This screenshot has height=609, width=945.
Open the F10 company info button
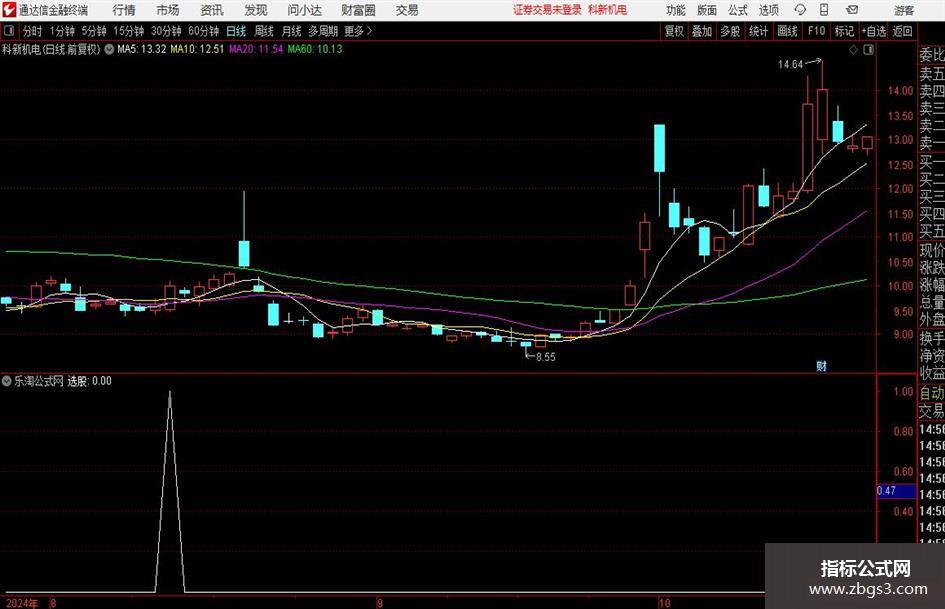816,31
